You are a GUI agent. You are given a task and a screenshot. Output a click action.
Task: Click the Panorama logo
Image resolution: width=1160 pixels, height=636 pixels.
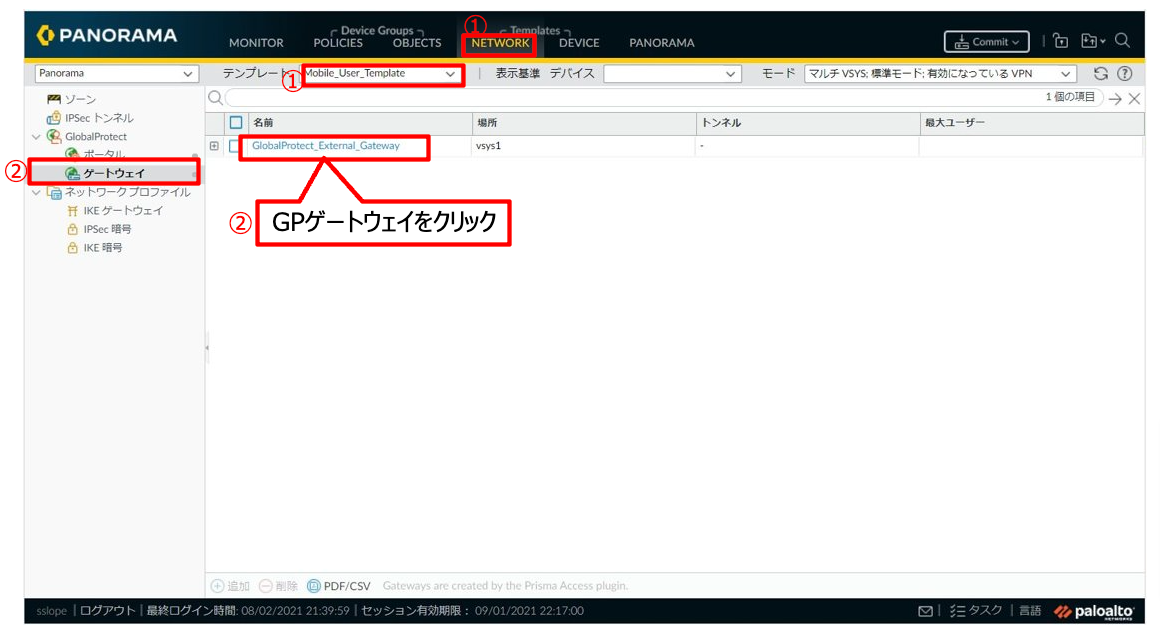coord(107,35)
